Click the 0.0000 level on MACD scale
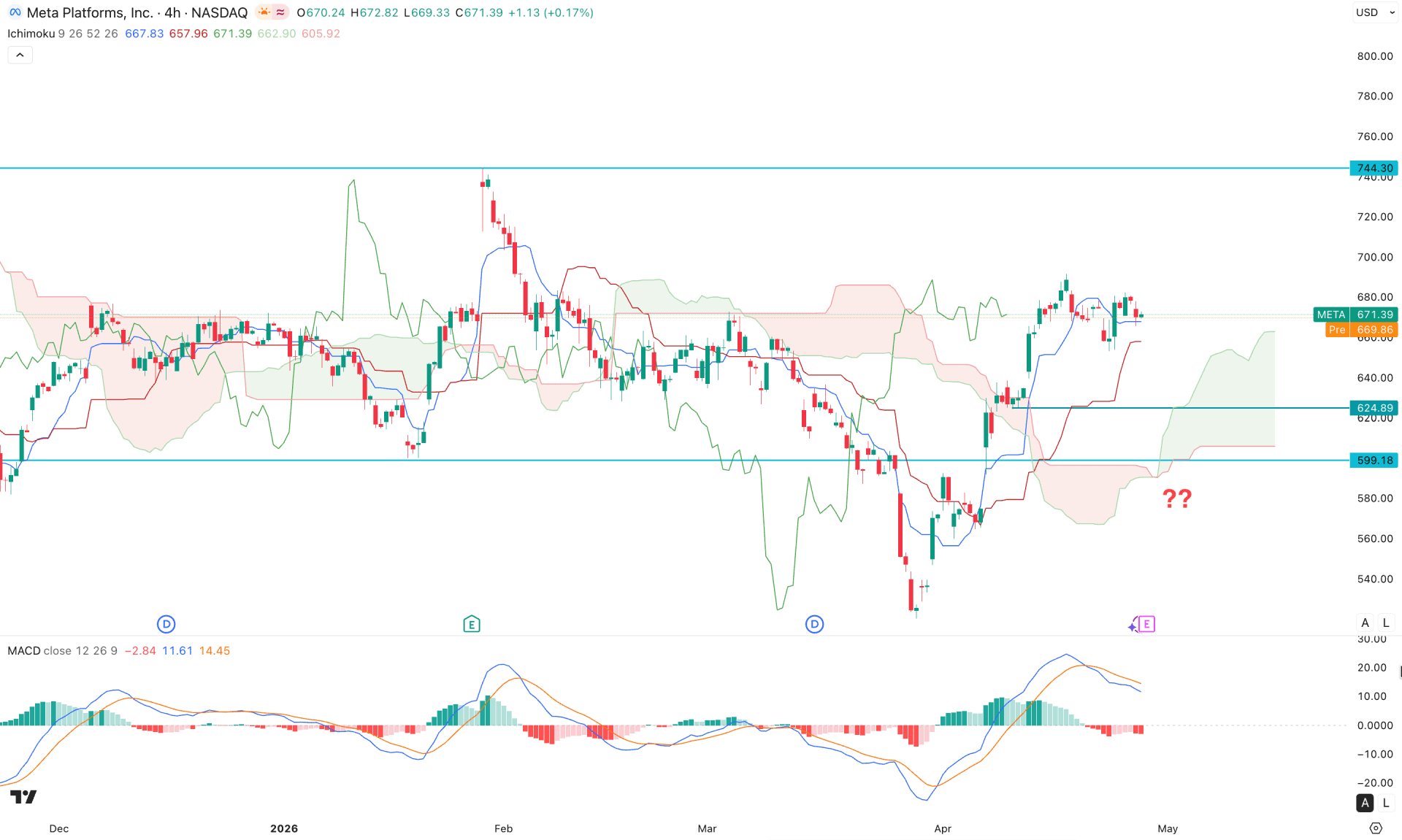The image size is (1402, 840). [x=1375, y=725]
